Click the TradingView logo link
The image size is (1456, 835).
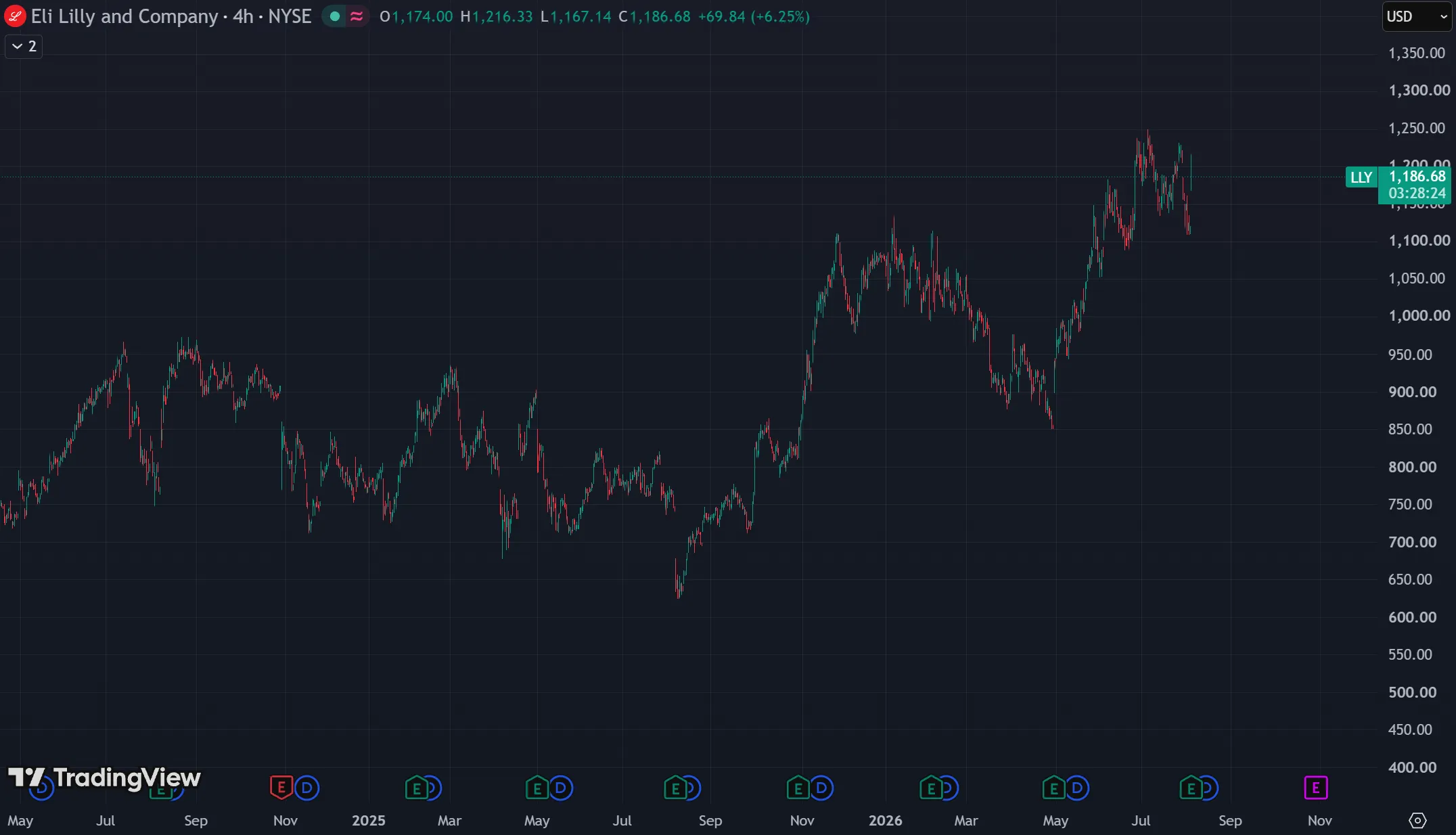(104, 777)
